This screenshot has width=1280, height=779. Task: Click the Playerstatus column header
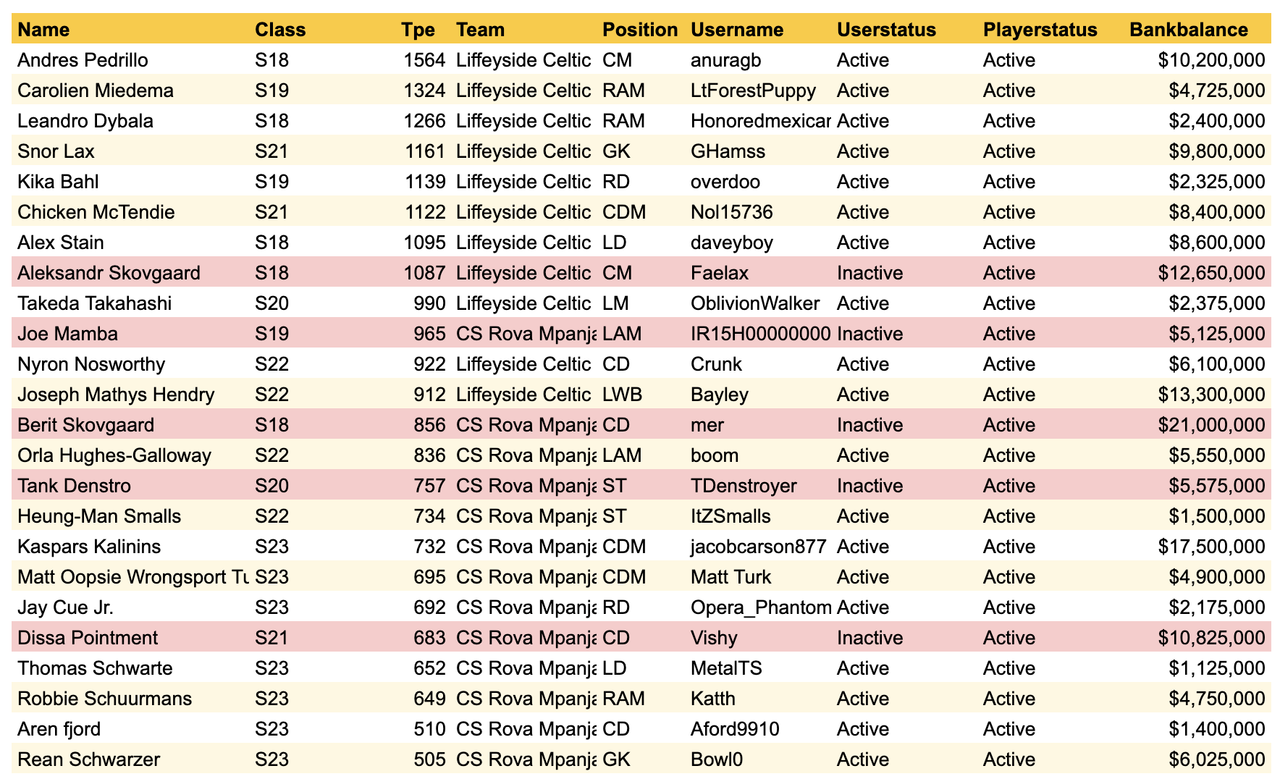(x=1040, y=29)
